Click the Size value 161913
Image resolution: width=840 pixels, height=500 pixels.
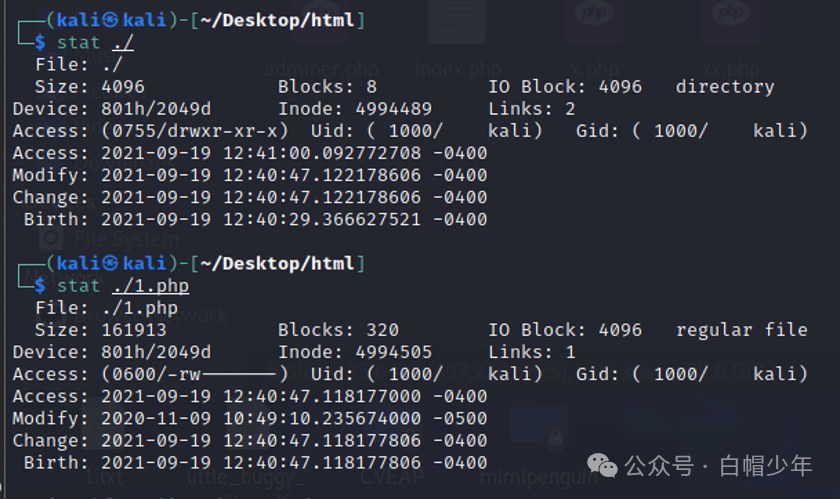pos(134,330)
